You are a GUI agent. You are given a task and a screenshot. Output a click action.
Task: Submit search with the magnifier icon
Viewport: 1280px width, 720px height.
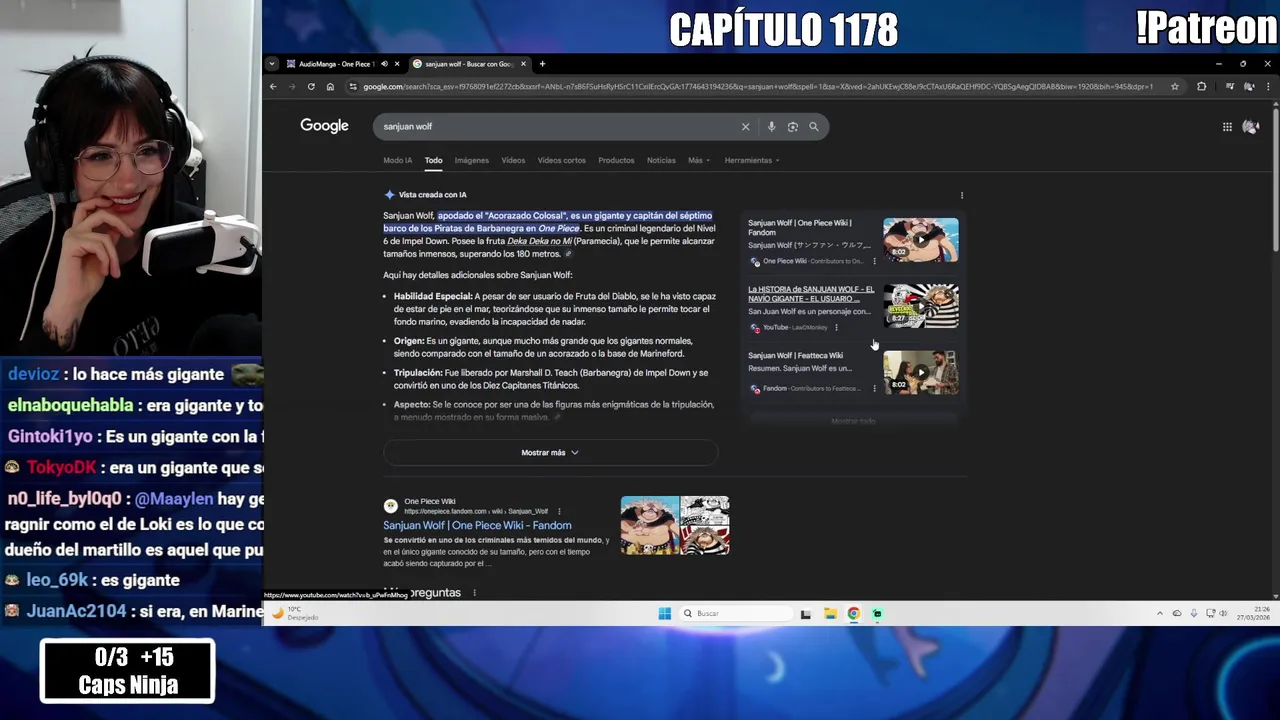pyautogui.click(x=814, y=127)
